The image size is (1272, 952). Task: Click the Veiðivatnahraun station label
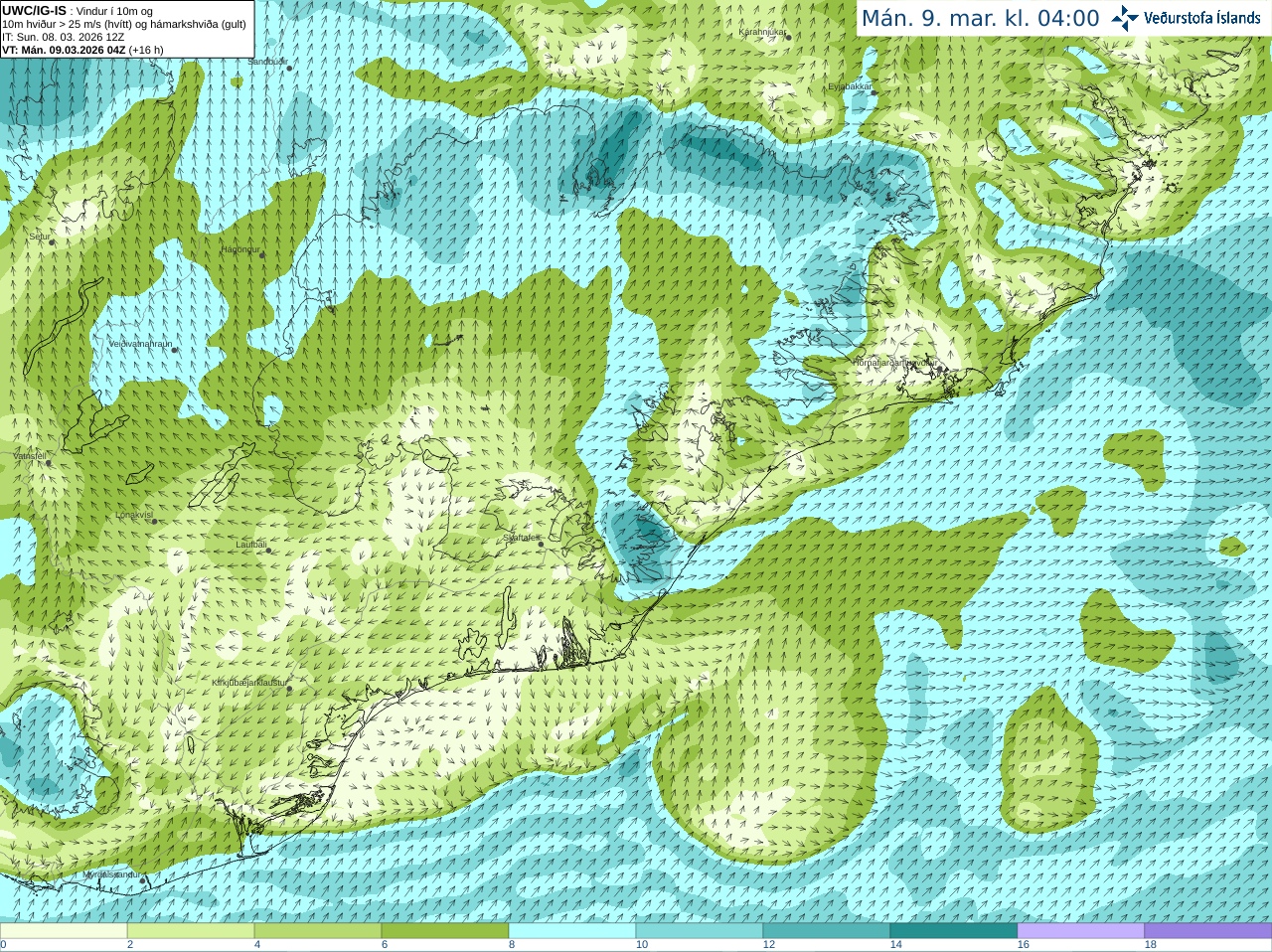coord(140,344)
